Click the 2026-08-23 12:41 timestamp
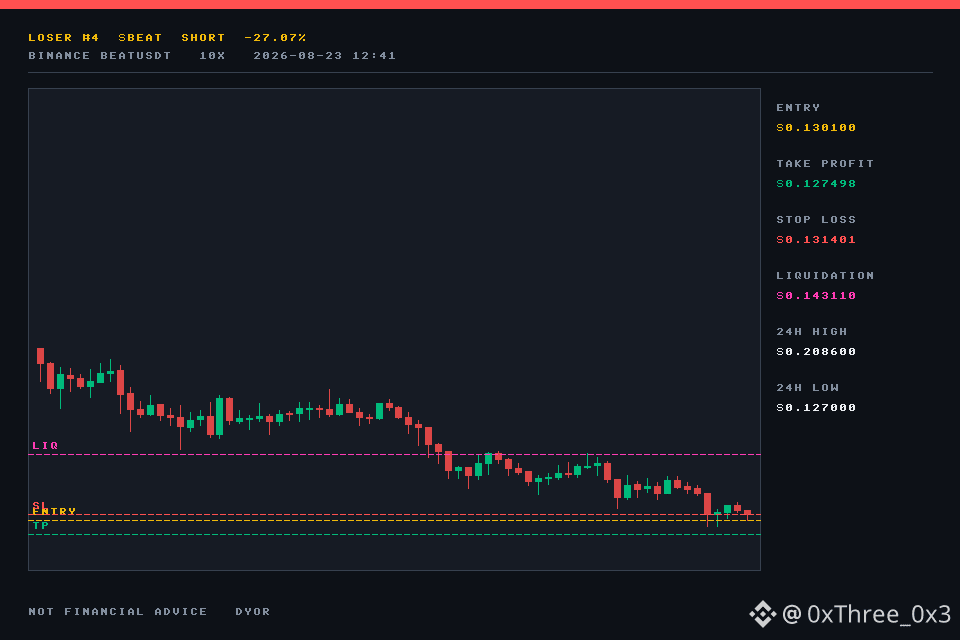This screenshot has height=640, width=960. pyautogui.click(x=324, y=56)
